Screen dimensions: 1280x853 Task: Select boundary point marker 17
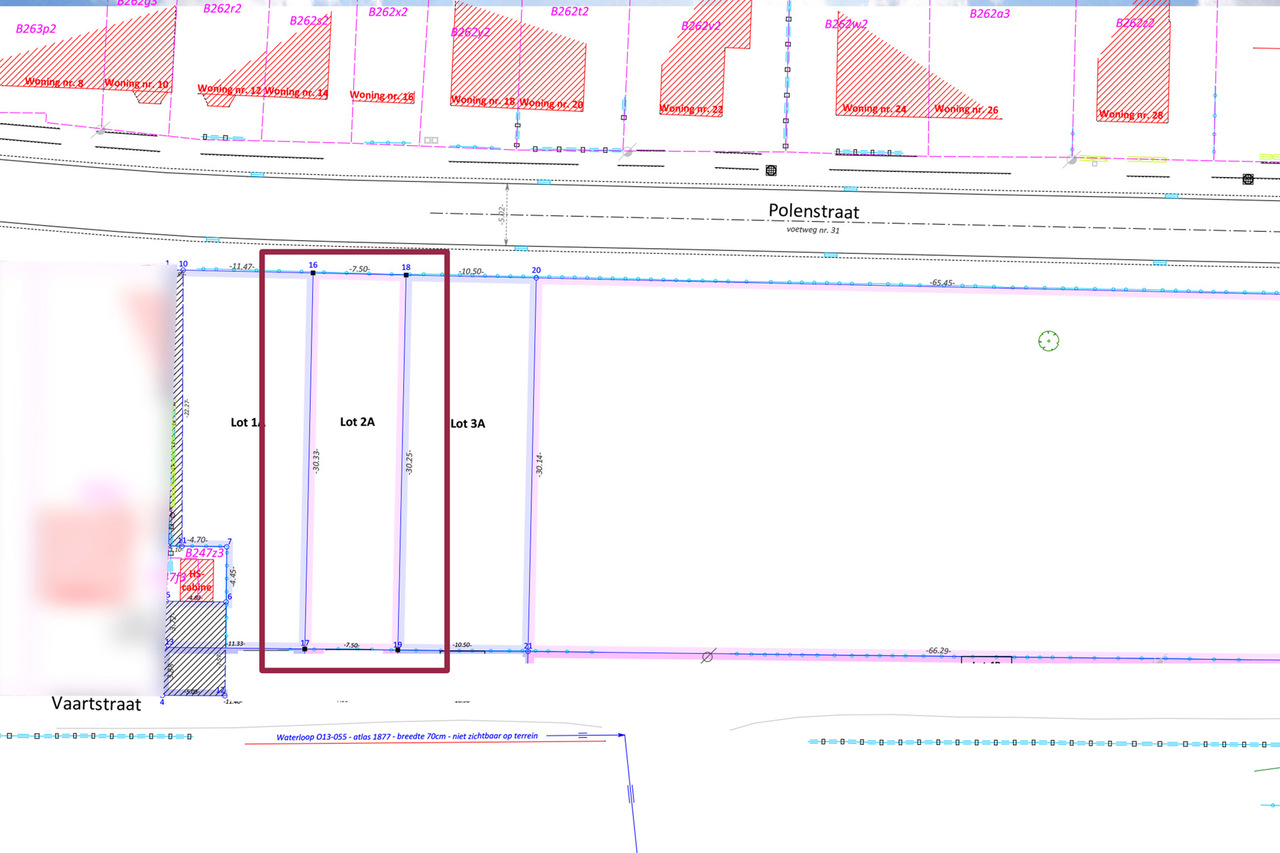point(305,649)
